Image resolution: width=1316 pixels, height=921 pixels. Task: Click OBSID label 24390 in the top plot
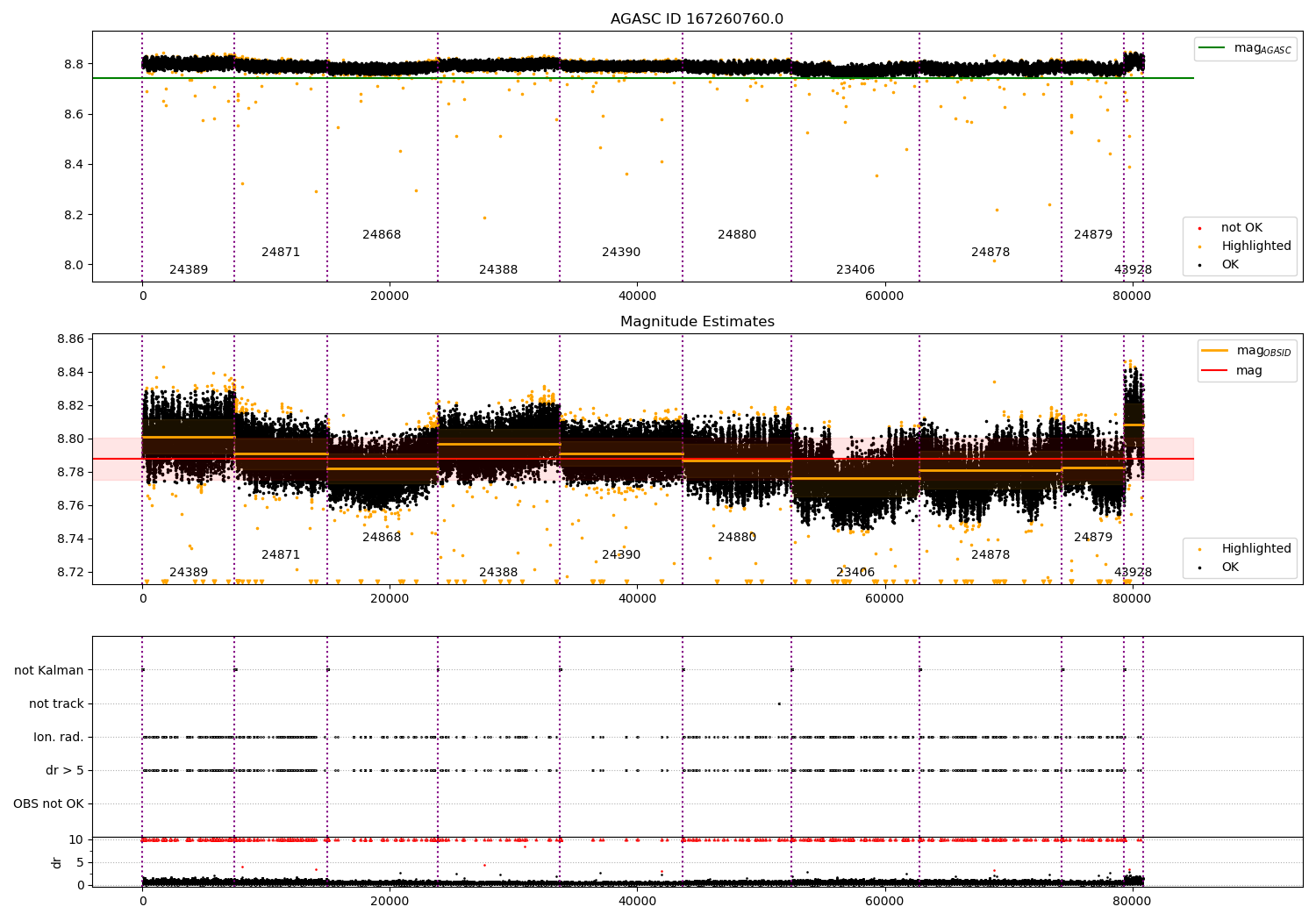[621, 253]
